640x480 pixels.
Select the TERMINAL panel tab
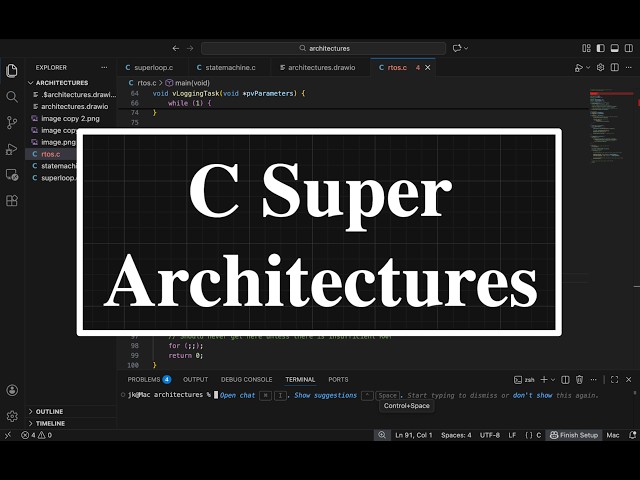(x=300, y=380)
